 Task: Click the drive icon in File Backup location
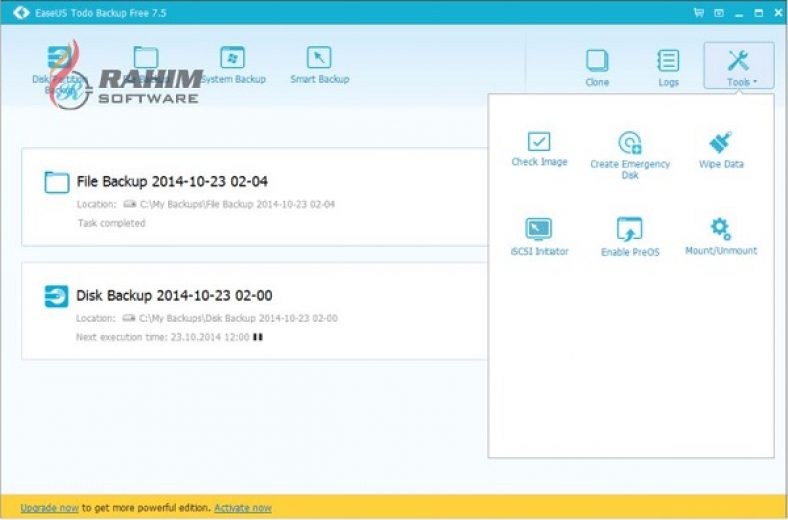(130, 204)
